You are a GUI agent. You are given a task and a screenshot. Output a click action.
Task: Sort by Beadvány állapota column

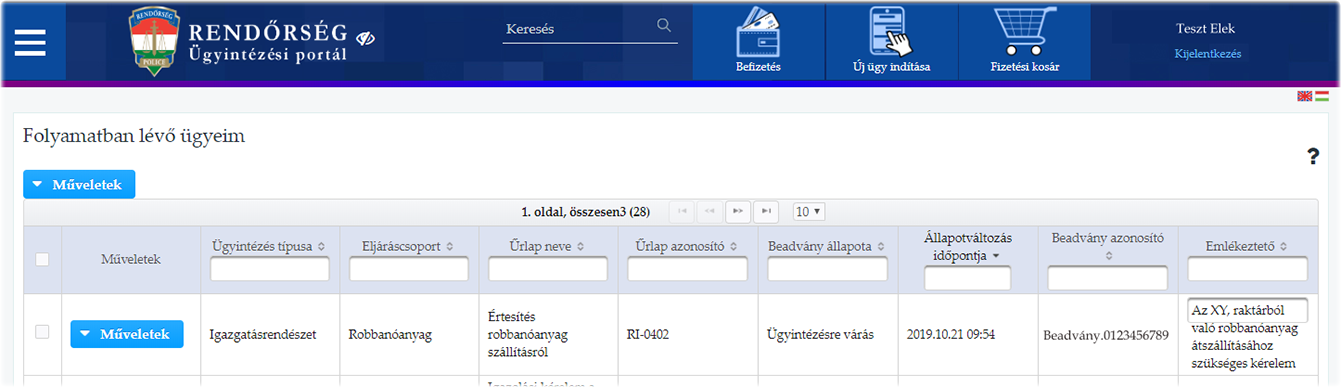[882, 246]
